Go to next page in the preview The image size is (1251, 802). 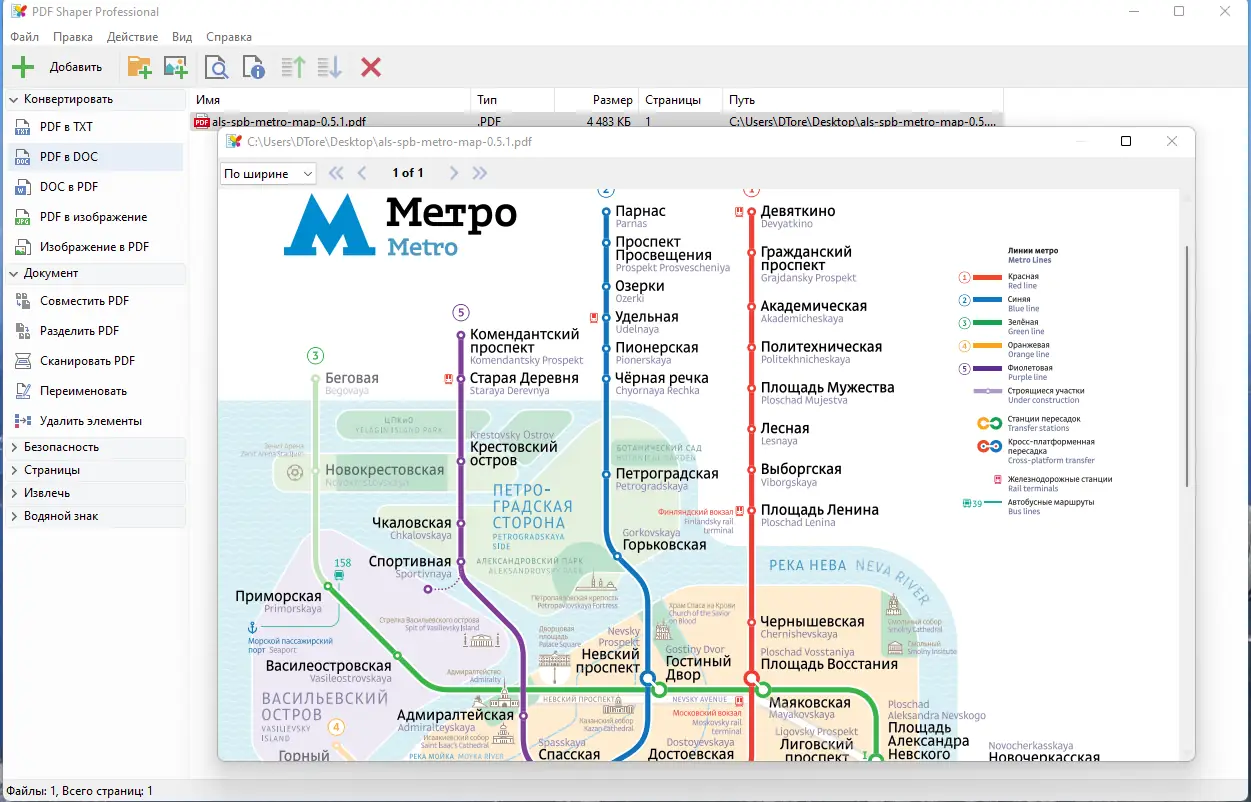pos(454,173)
